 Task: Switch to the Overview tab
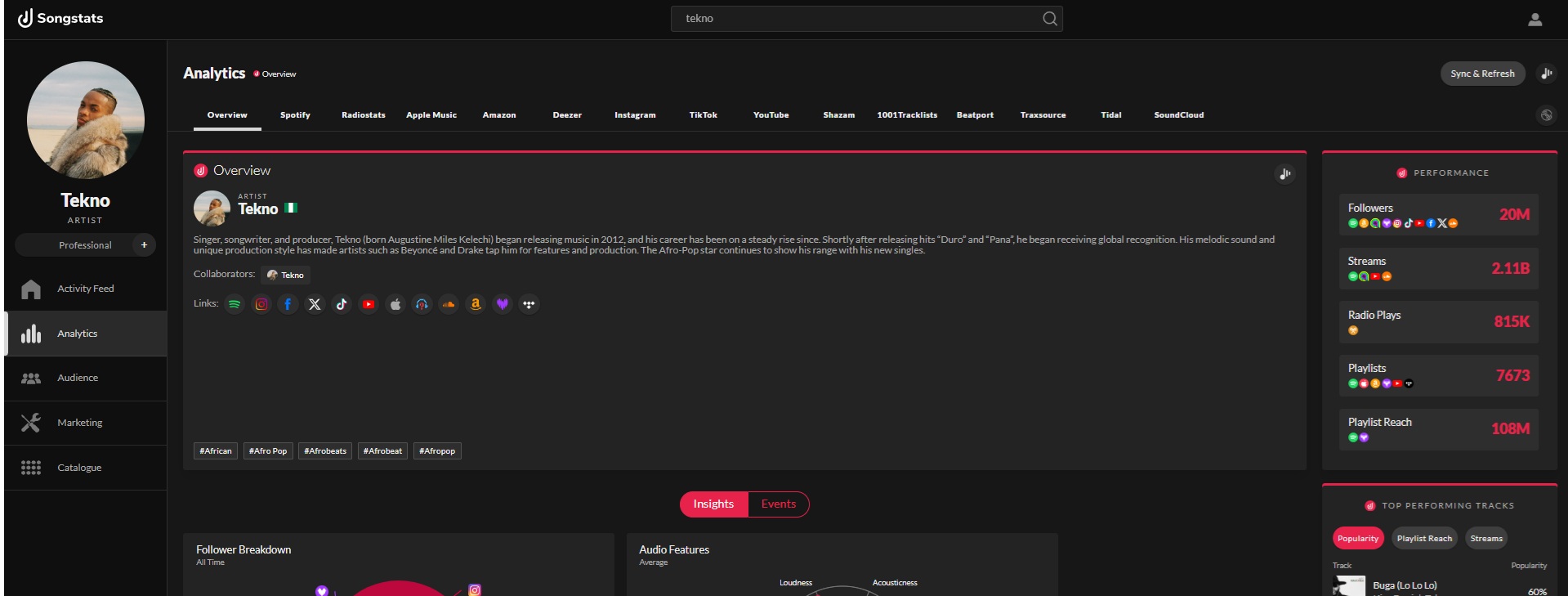click(227, 115)
